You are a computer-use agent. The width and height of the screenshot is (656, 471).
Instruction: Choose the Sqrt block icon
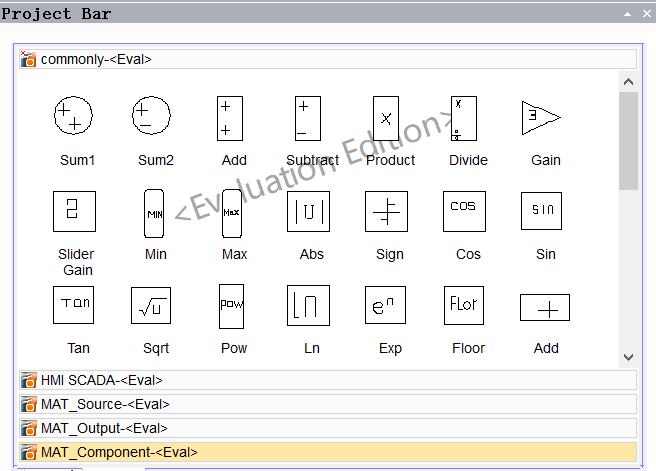click(151, 305)
